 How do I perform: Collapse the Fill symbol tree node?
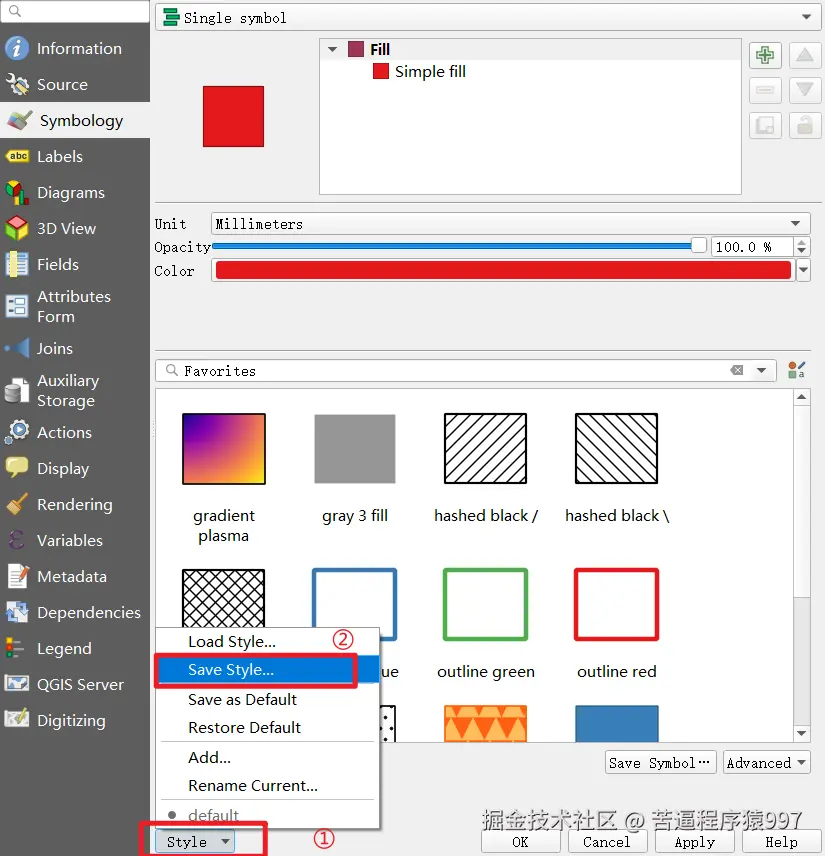[332, 49]
